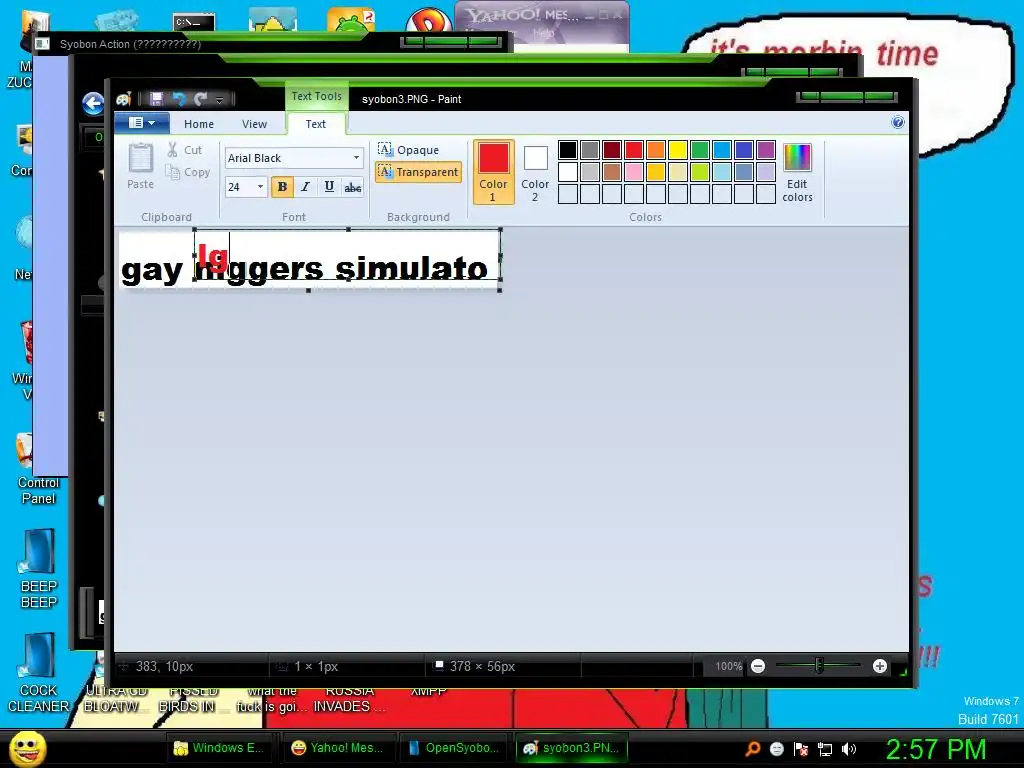Click the volume speaker tray icon
1024x768 pixels.
(848, 749)
